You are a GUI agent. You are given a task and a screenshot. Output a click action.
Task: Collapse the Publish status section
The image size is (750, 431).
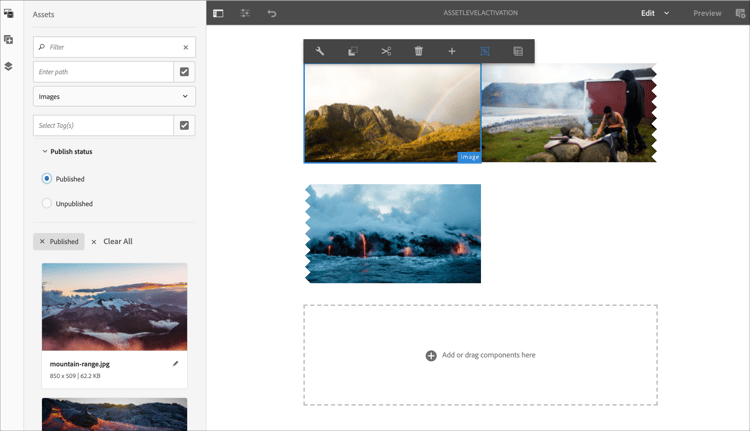pos(67,151)
